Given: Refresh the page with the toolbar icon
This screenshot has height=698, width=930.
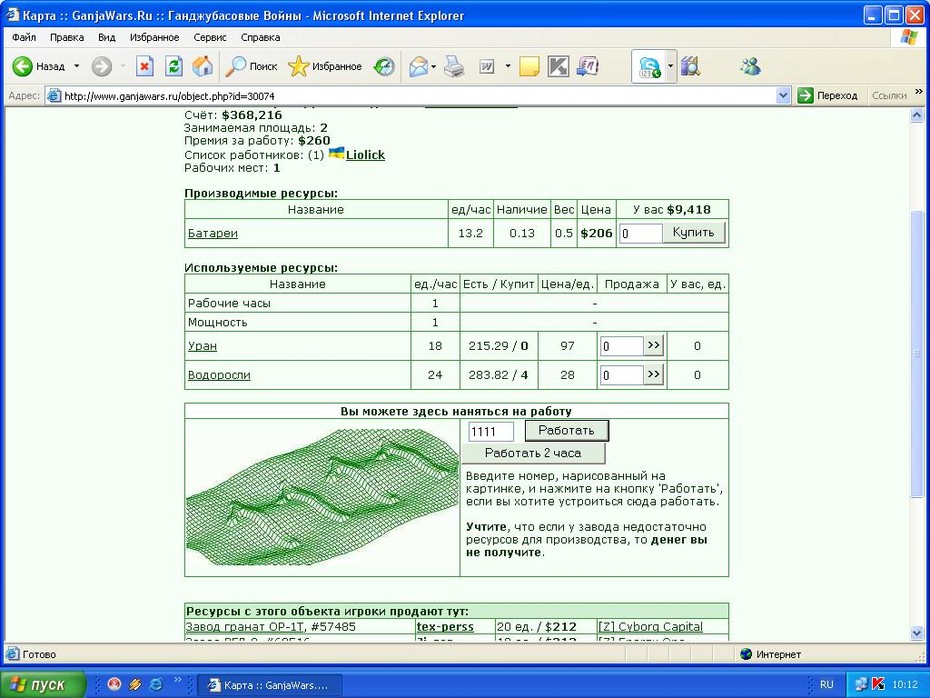Looking at the screenshot, I should click(173, 66).
